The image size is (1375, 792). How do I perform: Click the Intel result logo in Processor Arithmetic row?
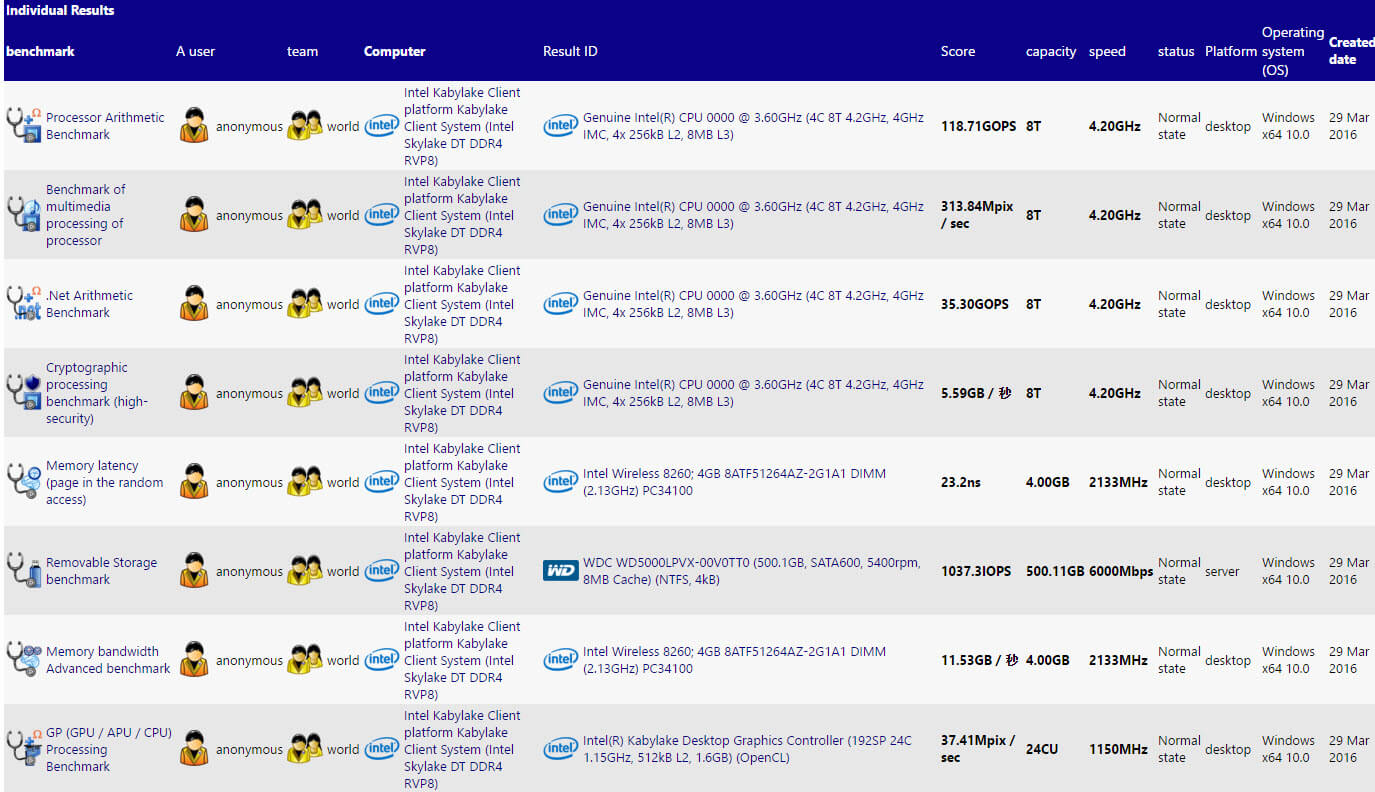click(560, 126)
